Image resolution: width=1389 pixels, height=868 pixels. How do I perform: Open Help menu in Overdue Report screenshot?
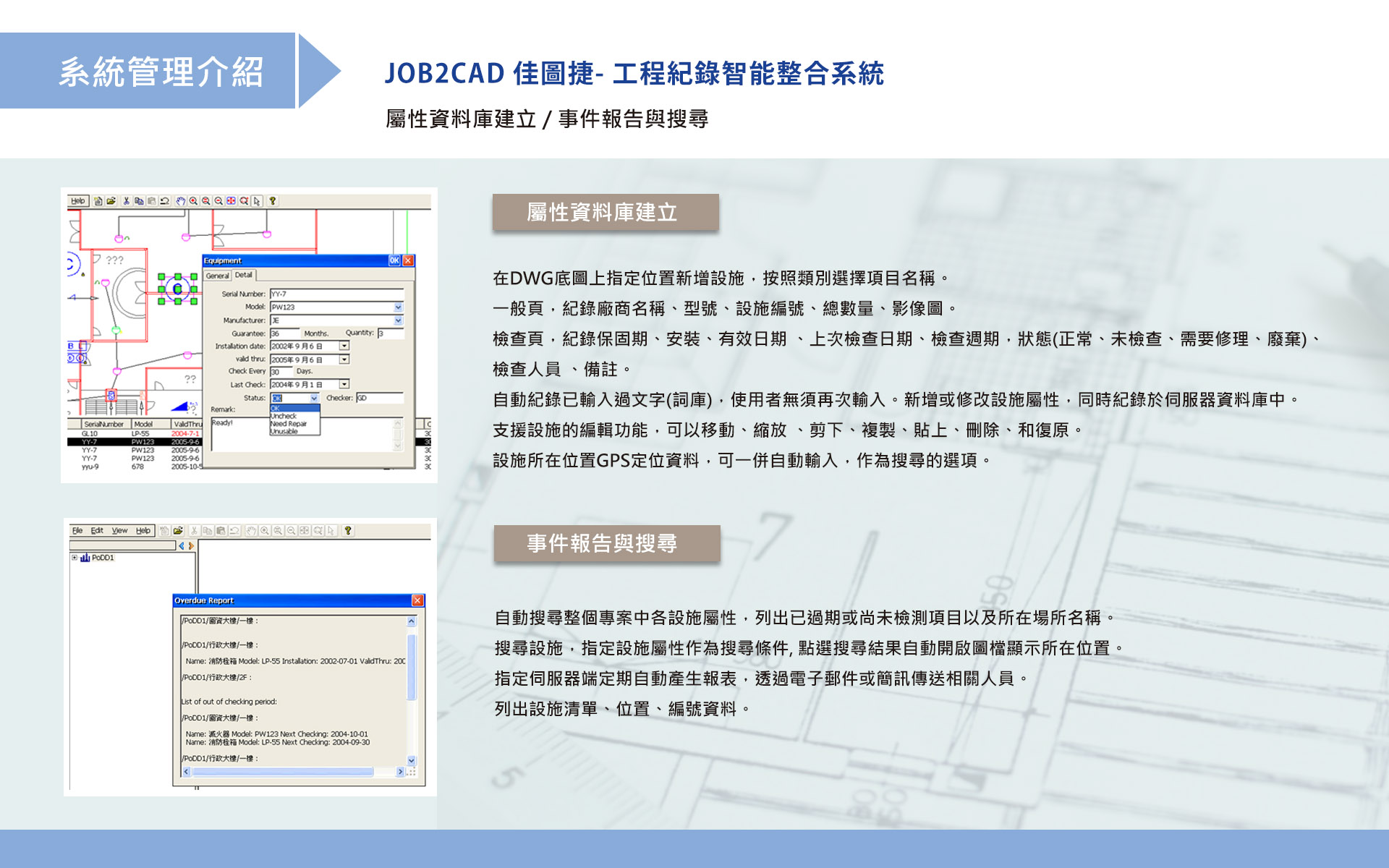(143, 530)
